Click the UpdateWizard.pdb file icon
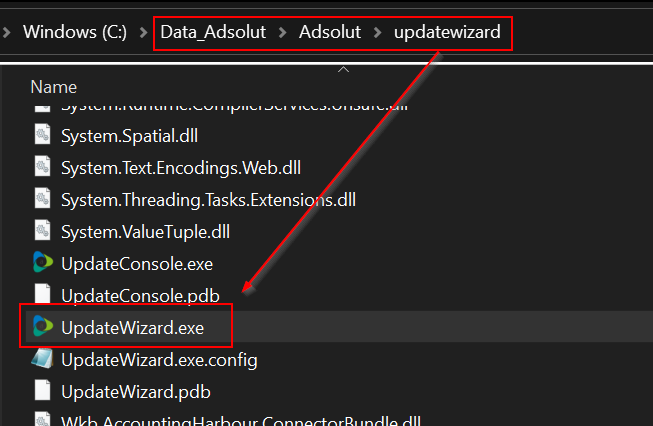Screen dimensions: 653x426 coord(43,391)
